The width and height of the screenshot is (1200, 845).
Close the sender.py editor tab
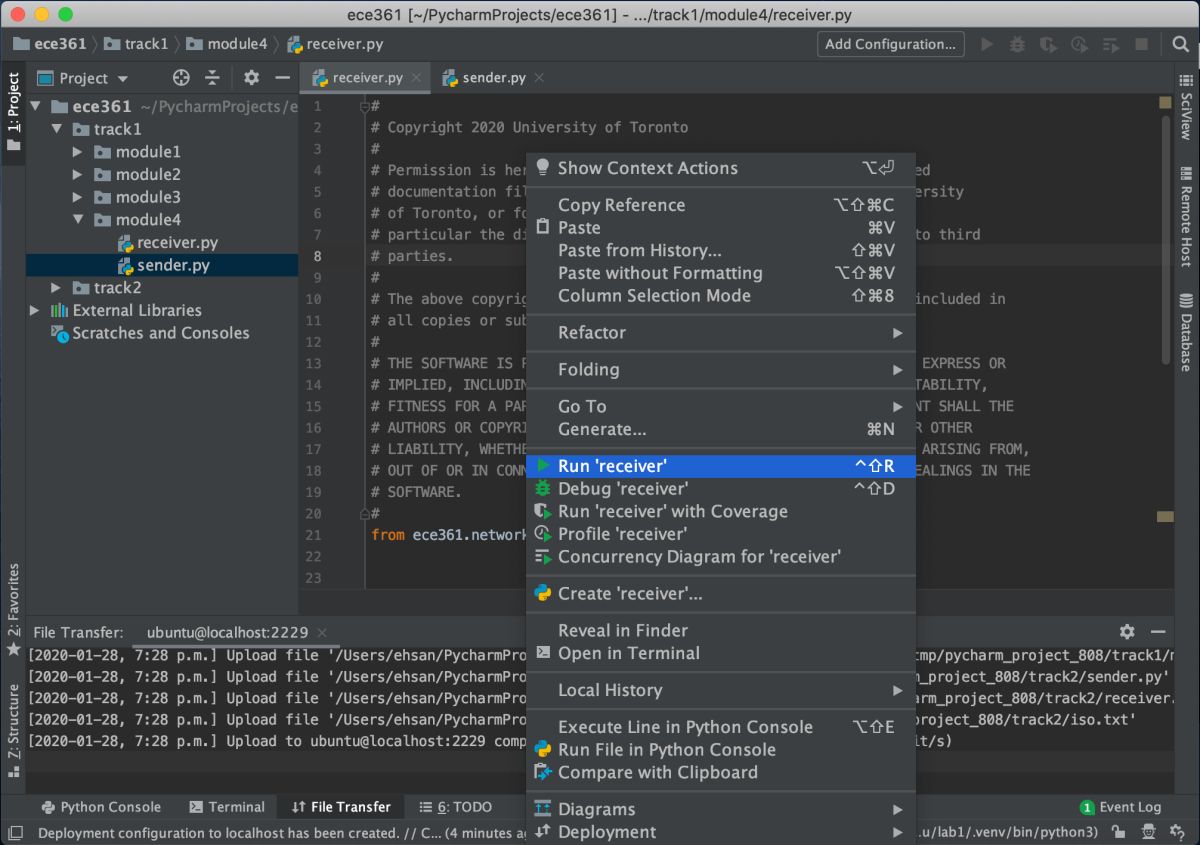pos(539,78)
